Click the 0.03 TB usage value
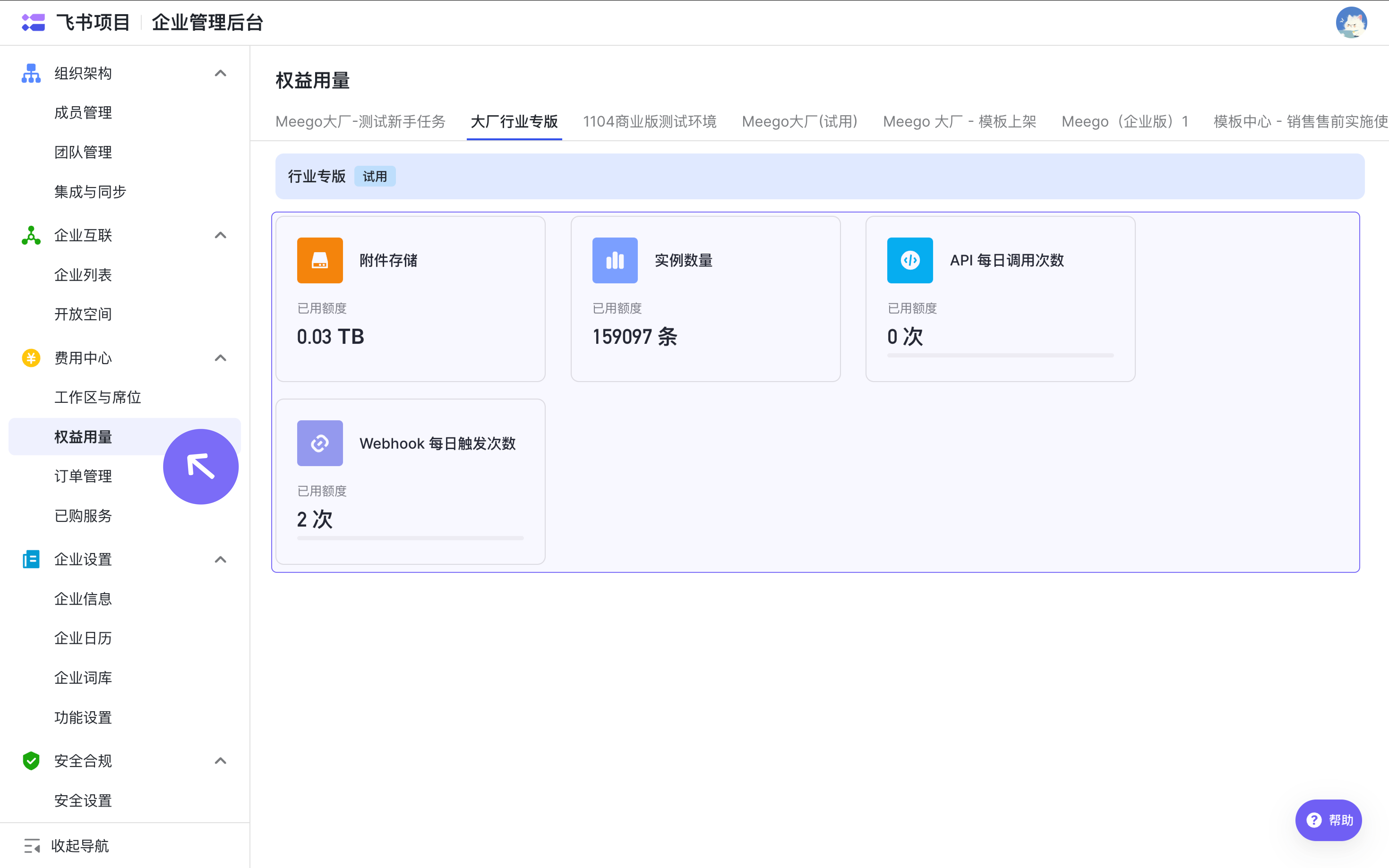The image size is (1389, 868). pos(331,336)
